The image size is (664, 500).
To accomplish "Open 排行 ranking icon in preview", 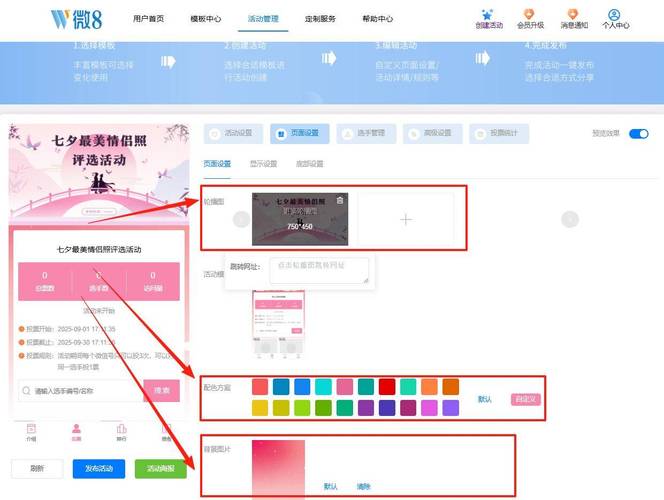I will (122, 432).
